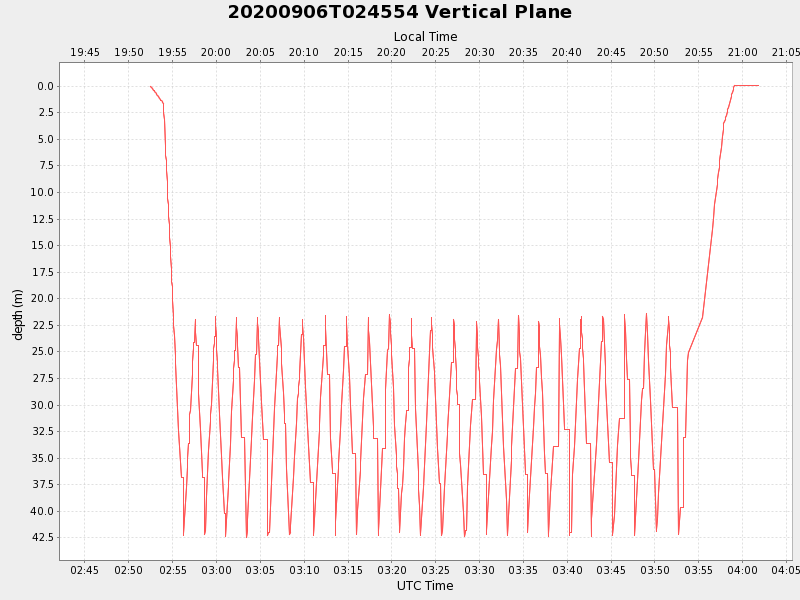The width and height of the screenshot is (800, 600).
Task: Click the 42.5 depth tick label
Action: pos(41,537)
